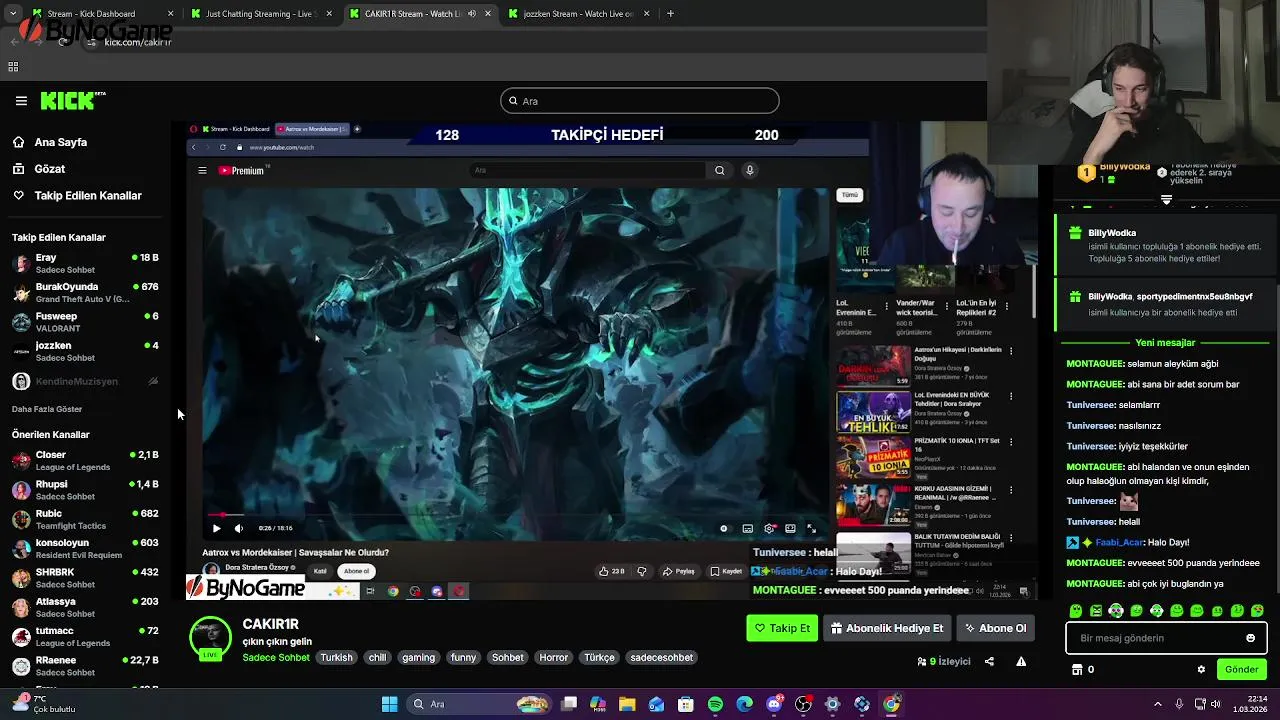Click the chill tag
The width and height of the screenshot is (1280, 720).
(377, 658)
